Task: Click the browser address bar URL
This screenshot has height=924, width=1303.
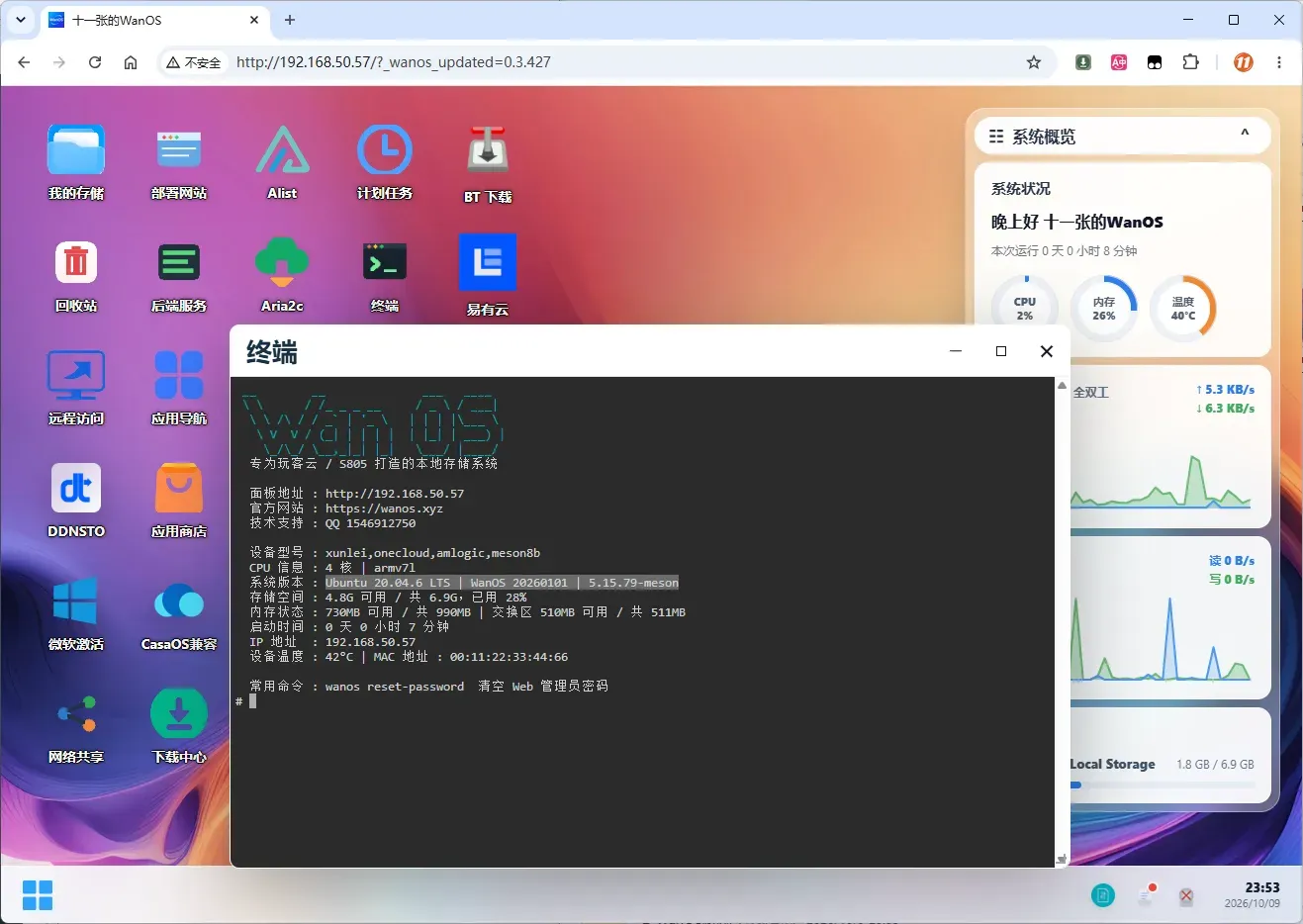Action: pyautogui.click(x=394, y=62)
